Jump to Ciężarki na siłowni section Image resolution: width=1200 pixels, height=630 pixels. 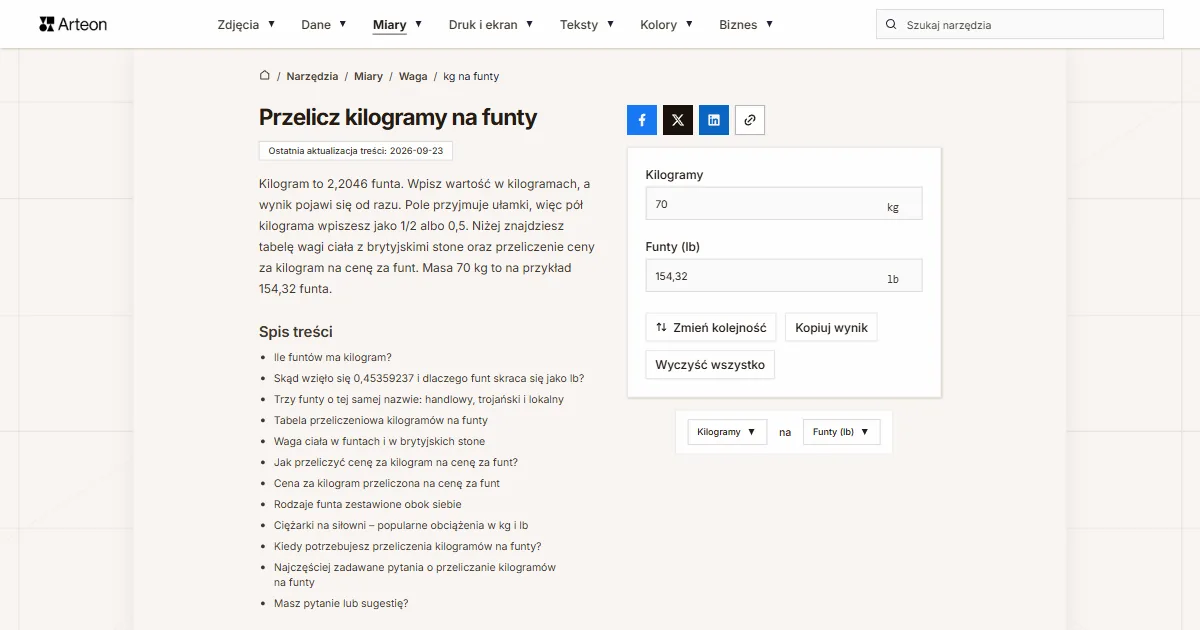(401, 525)
